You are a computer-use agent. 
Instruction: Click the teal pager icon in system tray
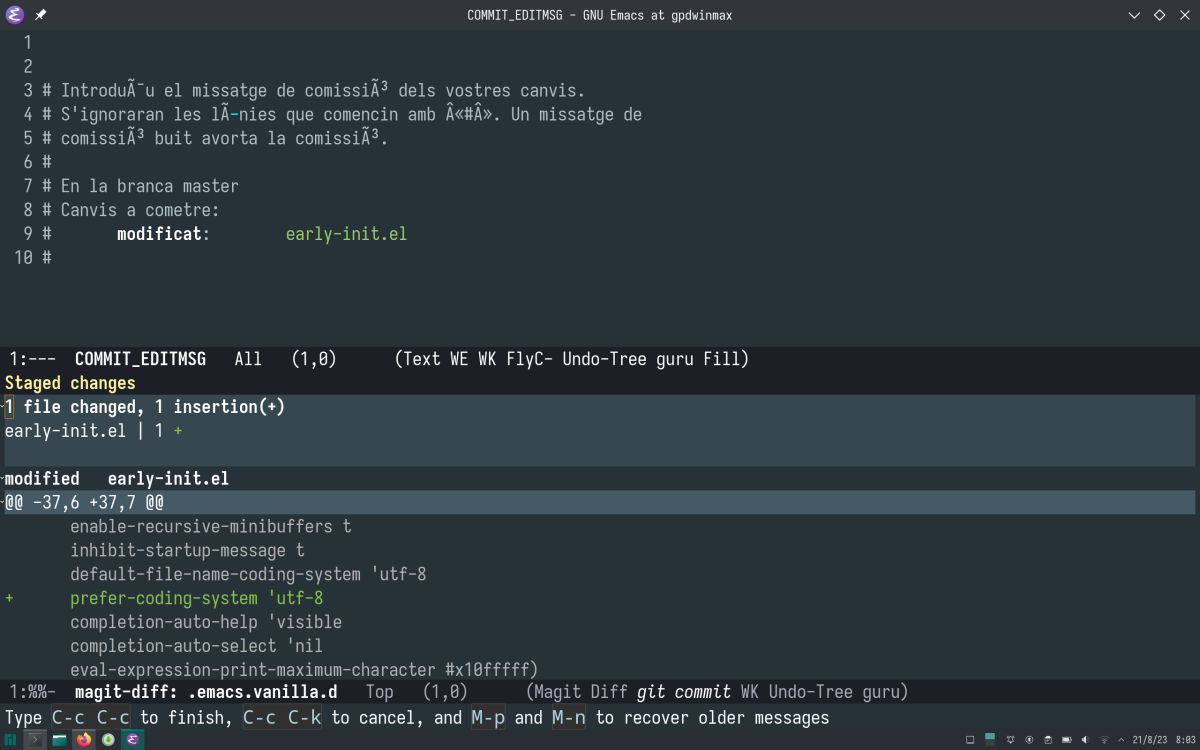pos(990,740)
